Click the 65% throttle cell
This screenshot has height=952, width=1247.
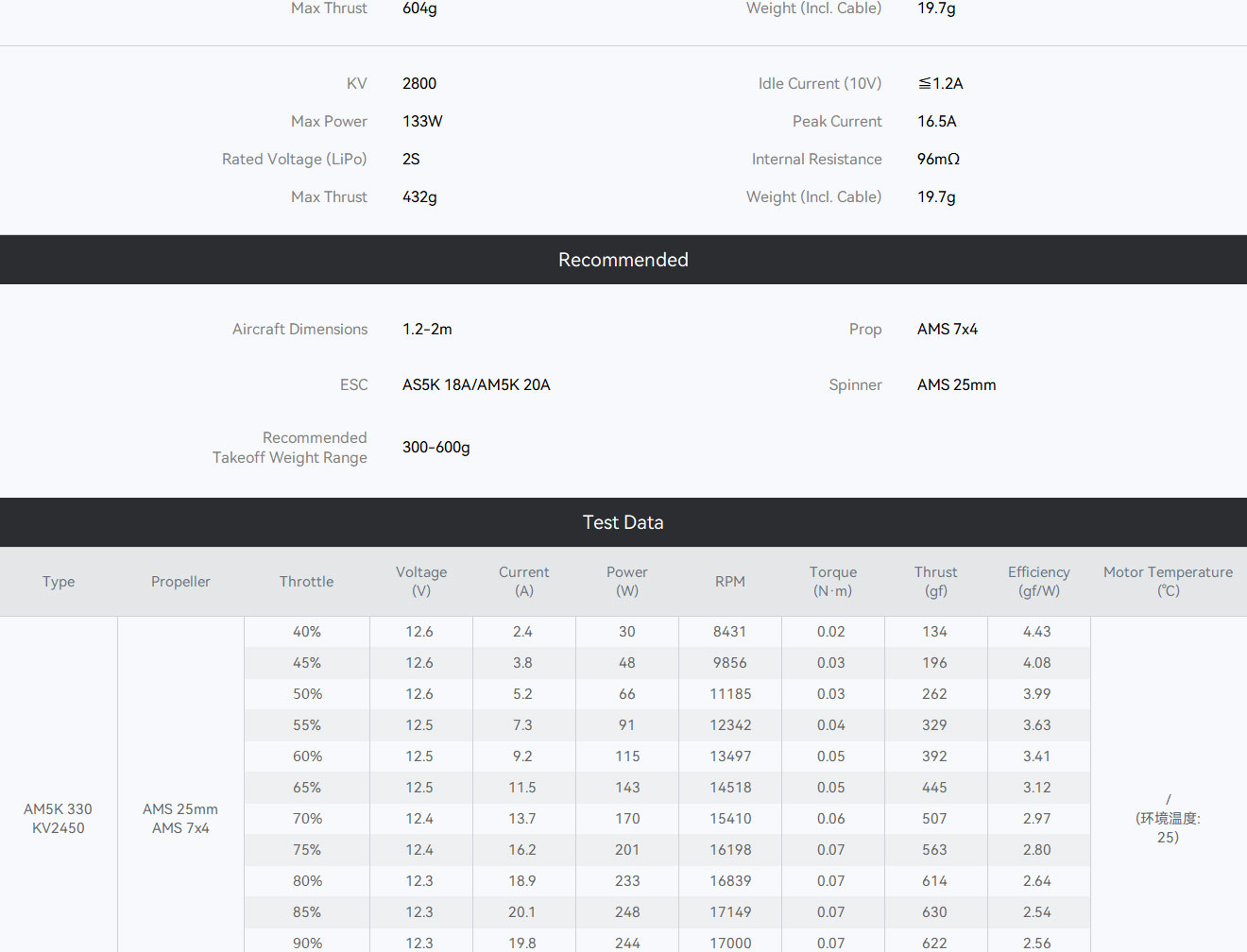tap(307, 788)
